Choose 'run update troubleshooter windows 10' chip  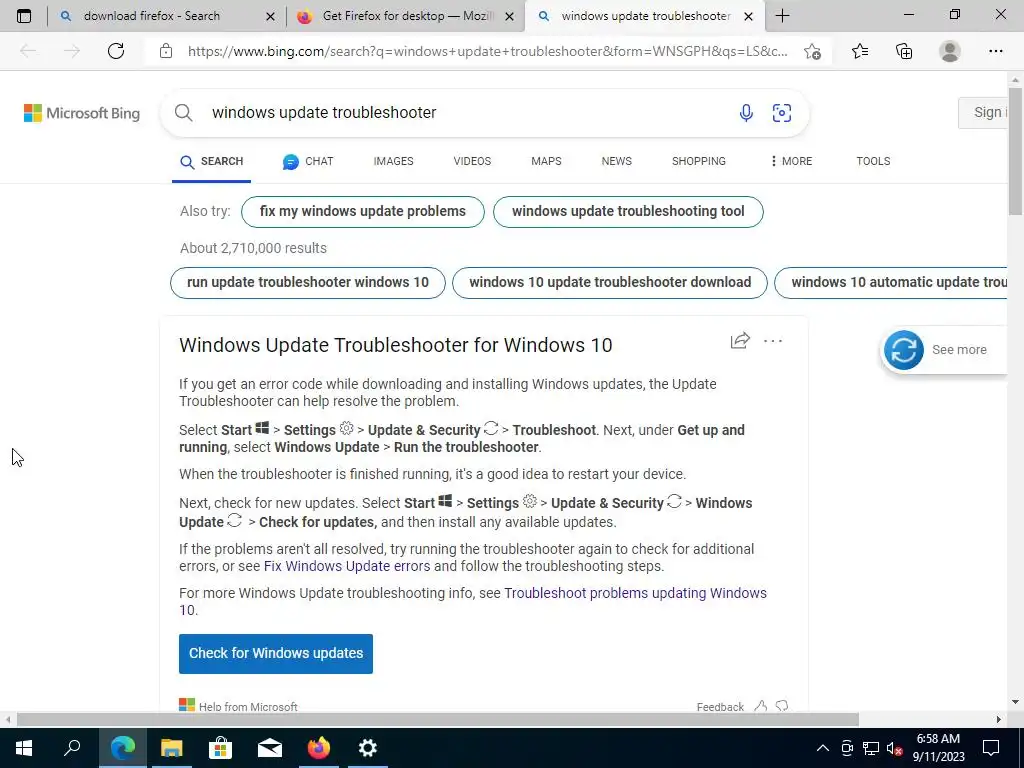pyautogui.click(x=308, y=283)
